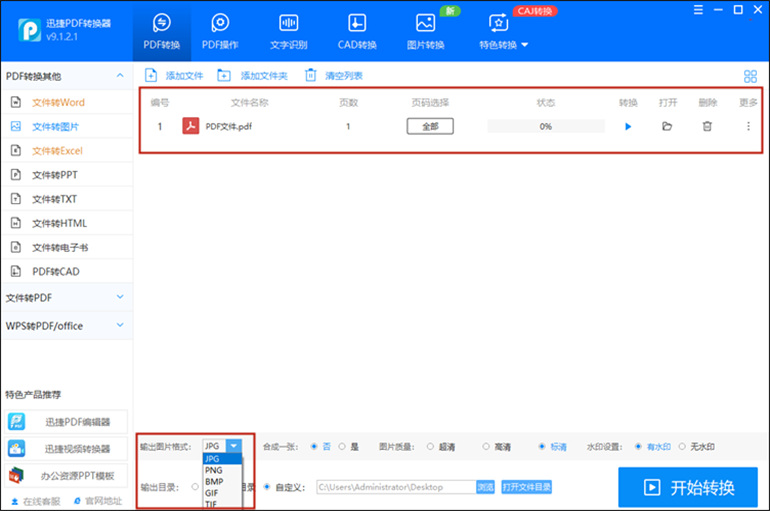Select 否 for 合成一张
This screenshot has height=511, width=770.
(x=314, y=447)
